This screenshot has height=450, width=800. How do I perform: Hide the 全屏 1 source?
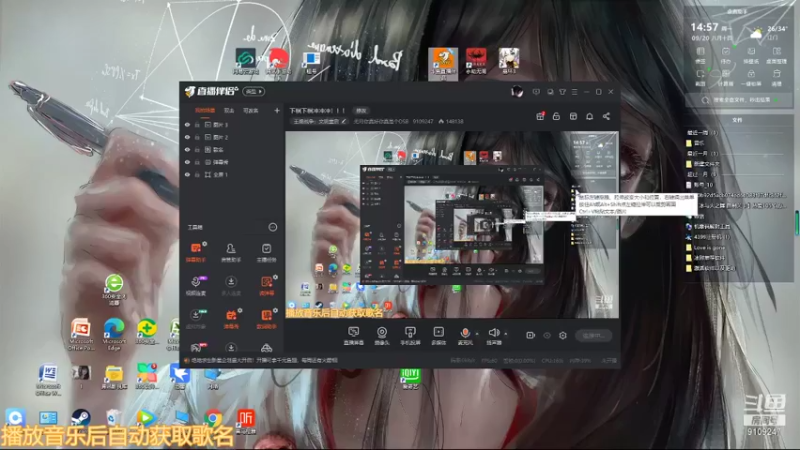[x=187, y=174]
